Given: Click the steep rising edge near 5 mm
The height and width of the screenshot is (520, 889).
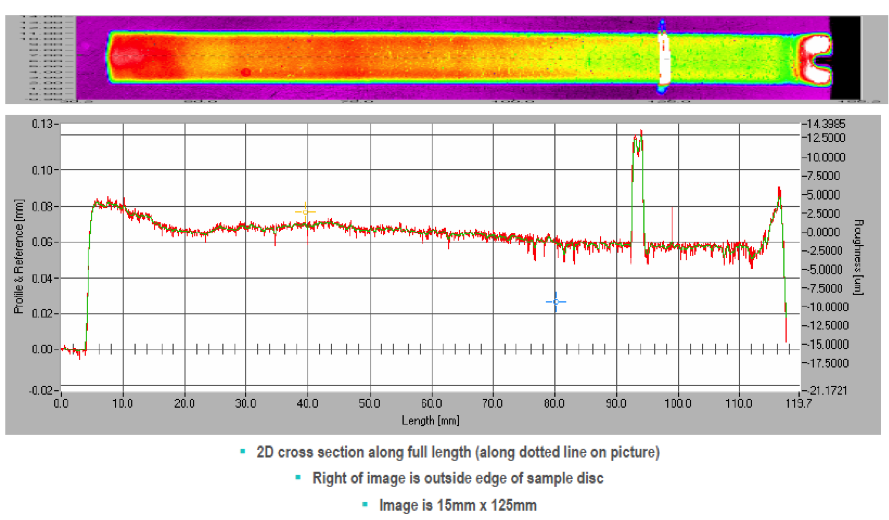Looking at the screenshot, I should pos(89,270).
